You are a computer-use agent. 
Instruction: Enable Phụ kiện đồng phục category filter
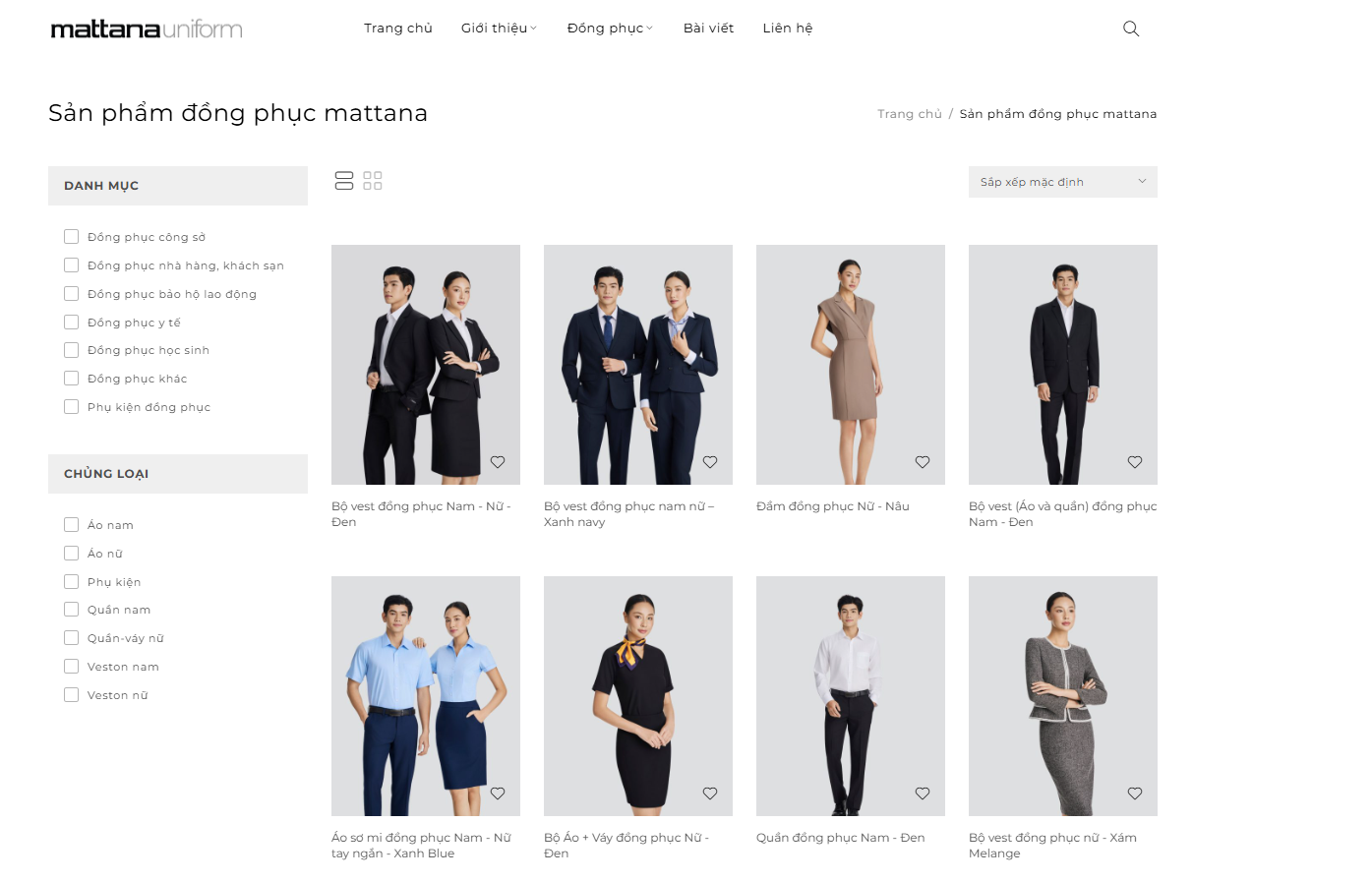pos(71,406)
